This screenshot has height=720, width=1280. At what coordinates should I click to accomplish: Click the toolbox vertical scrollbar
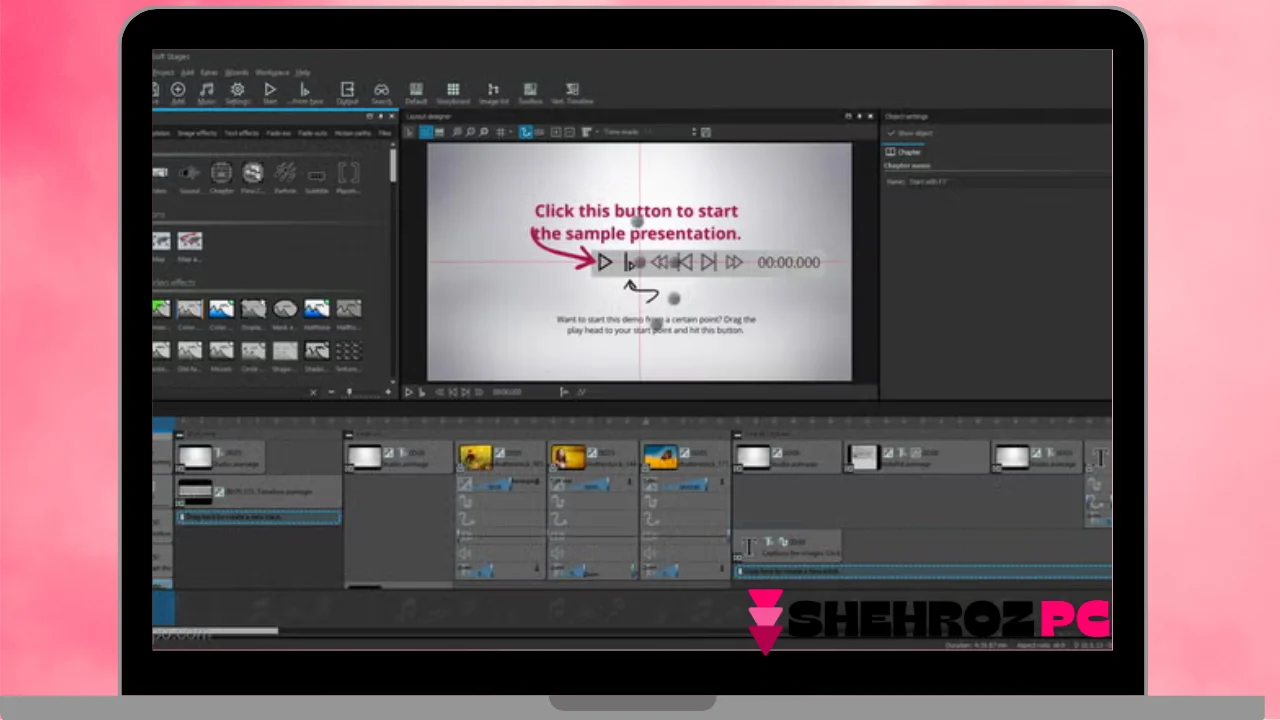click(x=393, y=166)
